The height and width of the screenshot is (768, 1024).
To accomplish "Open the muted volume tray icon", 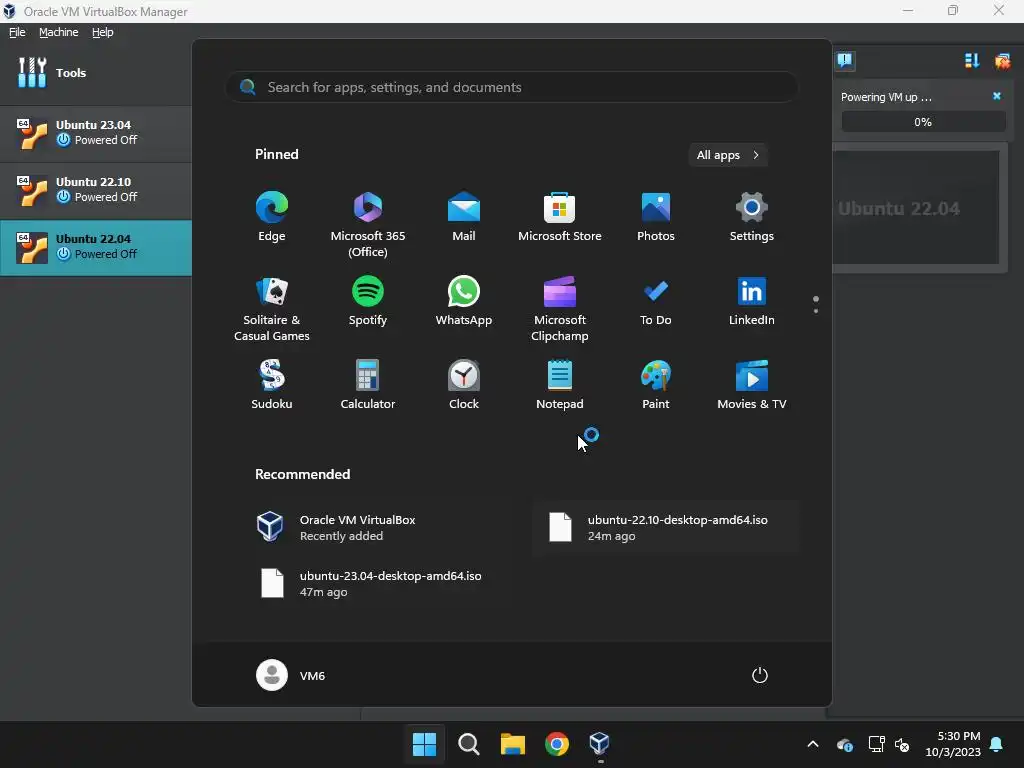I will (903, 744).
